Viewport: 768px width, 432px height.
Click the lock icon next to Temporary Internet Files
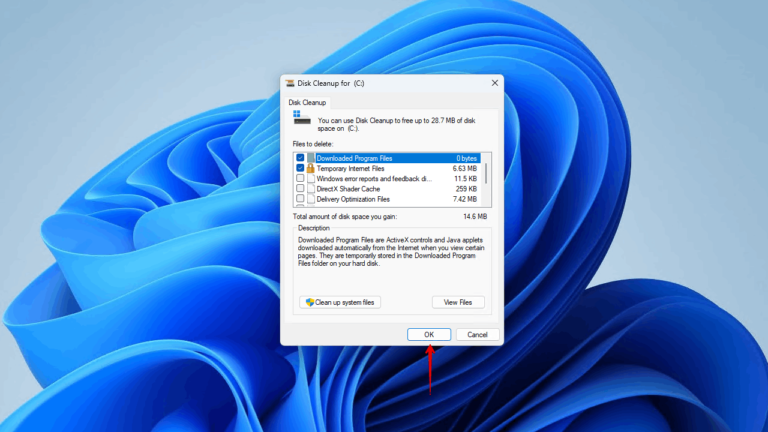[311, 169]
